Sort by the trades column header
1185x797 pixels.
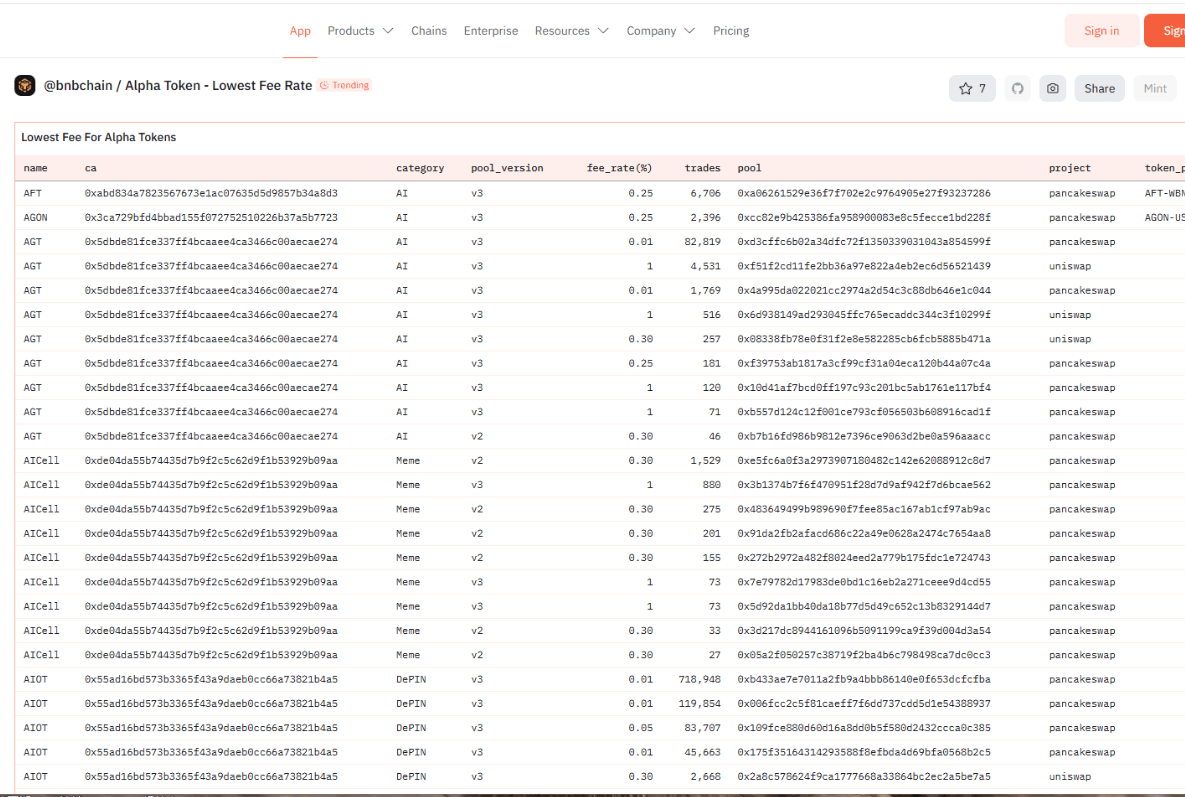(x=702, y=168)
